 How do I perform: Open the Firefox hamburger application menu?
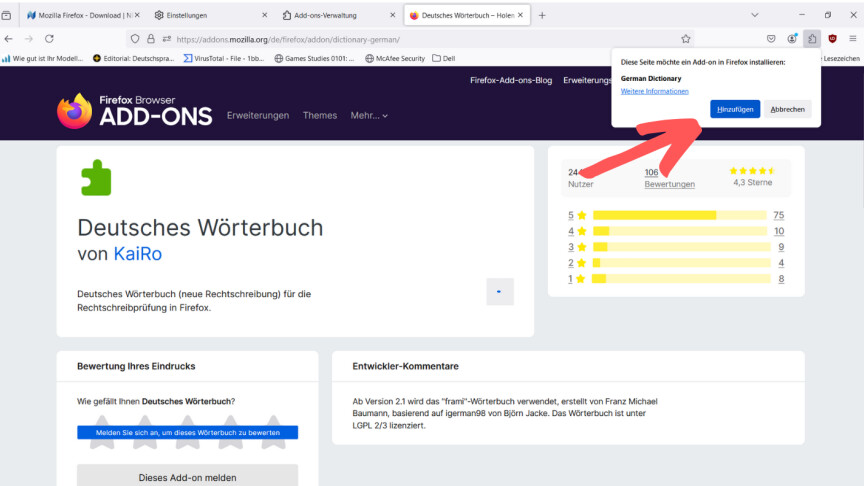pos(852,39)
